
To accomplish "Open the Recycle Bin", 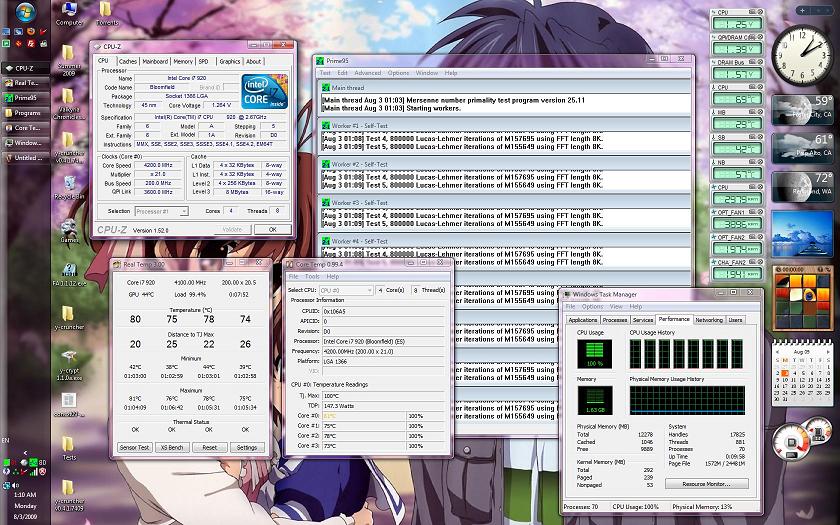I will pos(69,188).
